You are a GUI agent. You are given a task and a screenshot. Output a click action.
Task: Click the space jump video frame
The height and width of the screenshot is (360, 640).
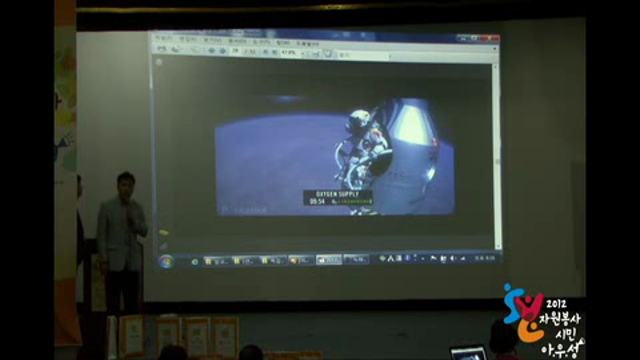[x=335, y=157]
